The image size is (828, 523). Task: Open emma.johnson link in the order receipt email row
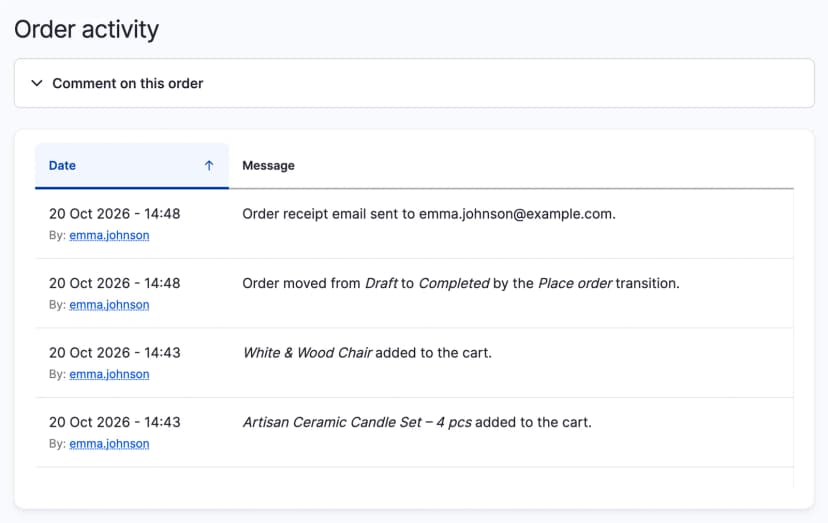pyautogui.click(x=109, y=235)
